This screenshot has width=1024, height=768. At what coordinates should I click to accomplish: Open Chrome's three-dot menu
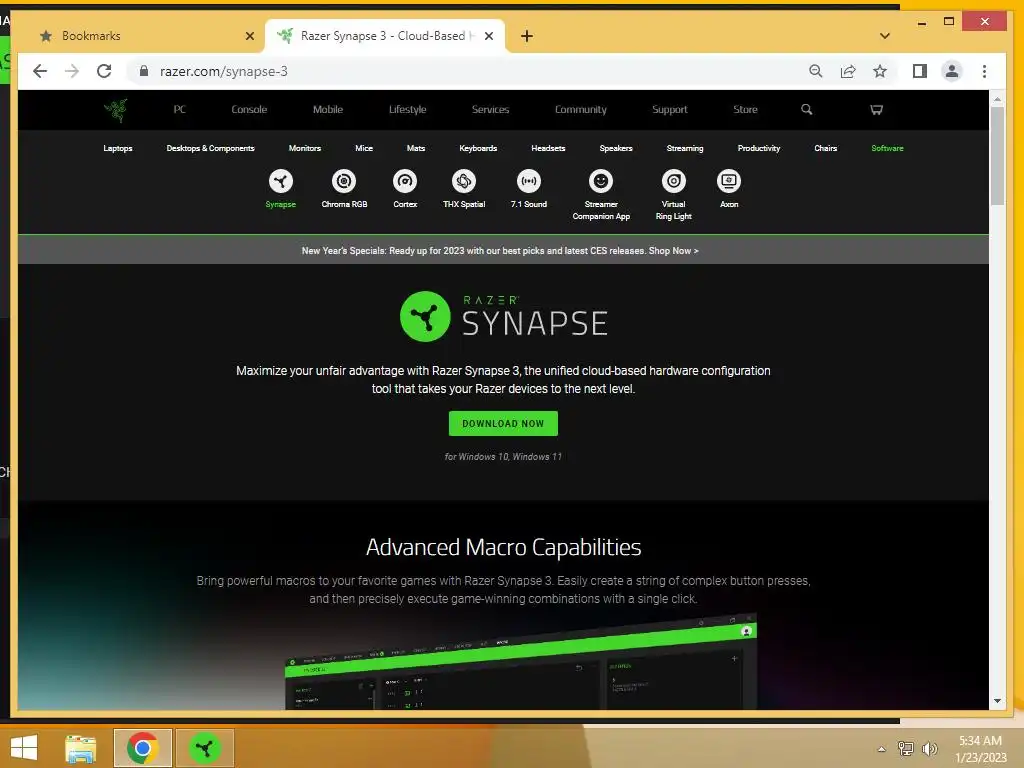[x=984, y=71]
